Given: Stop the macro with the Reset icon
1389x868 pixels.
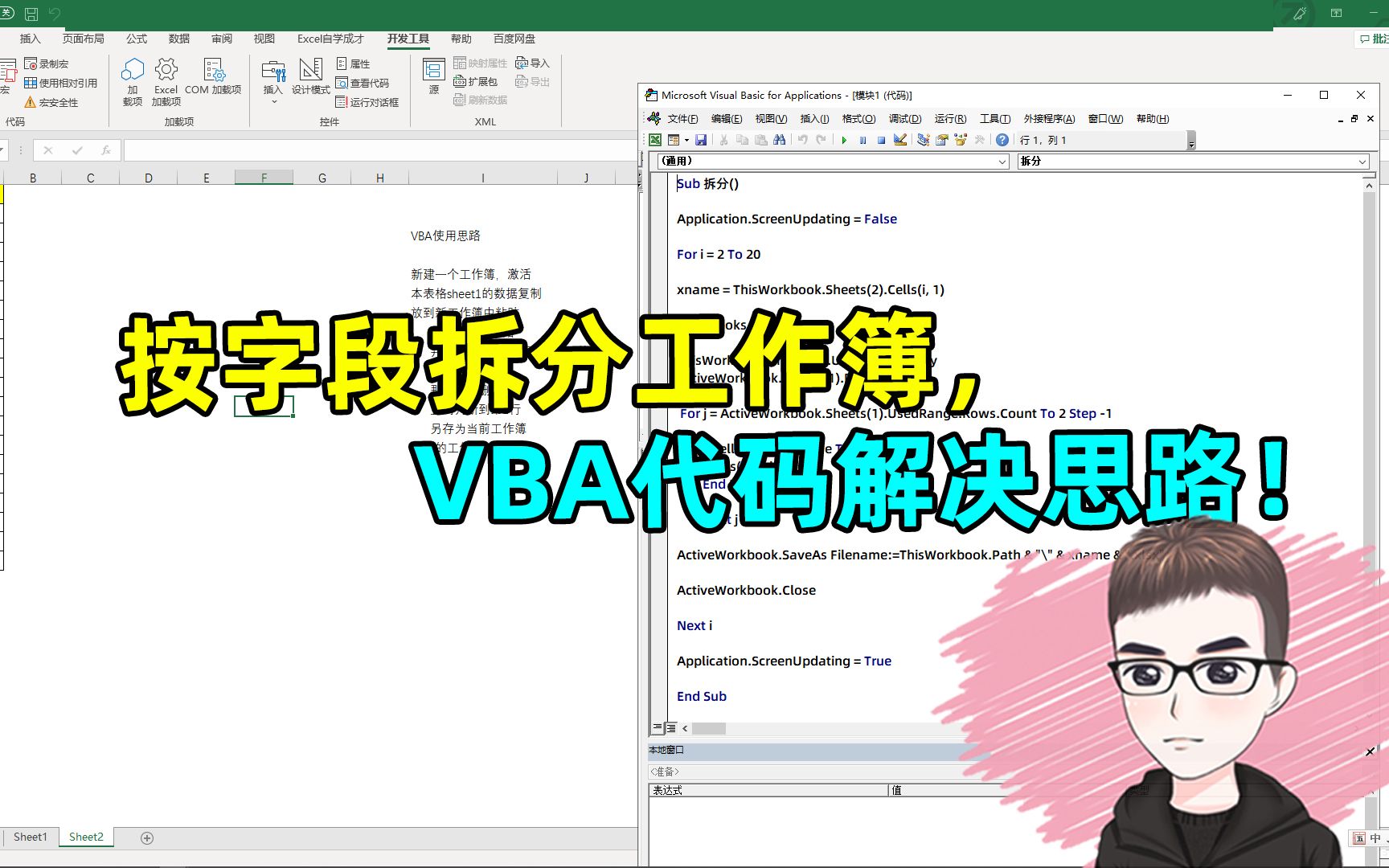Looking at the screenshot, I should 881,140.
